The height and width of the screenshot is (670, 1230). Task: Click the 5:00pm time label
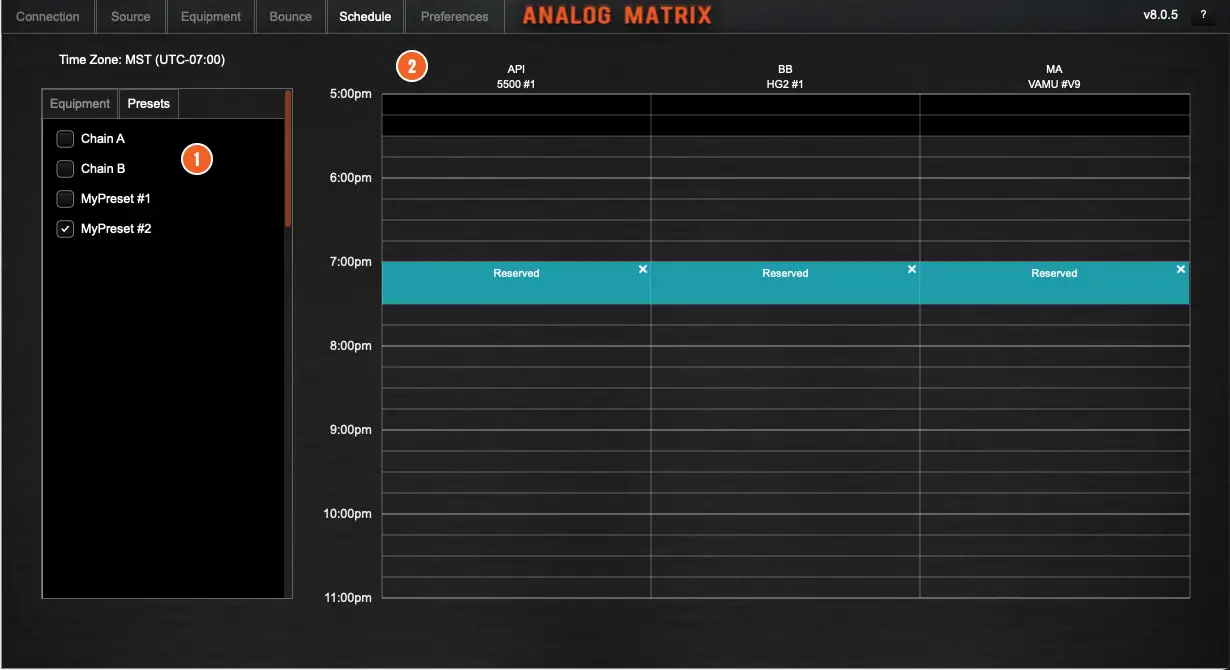tap(350, 94)
